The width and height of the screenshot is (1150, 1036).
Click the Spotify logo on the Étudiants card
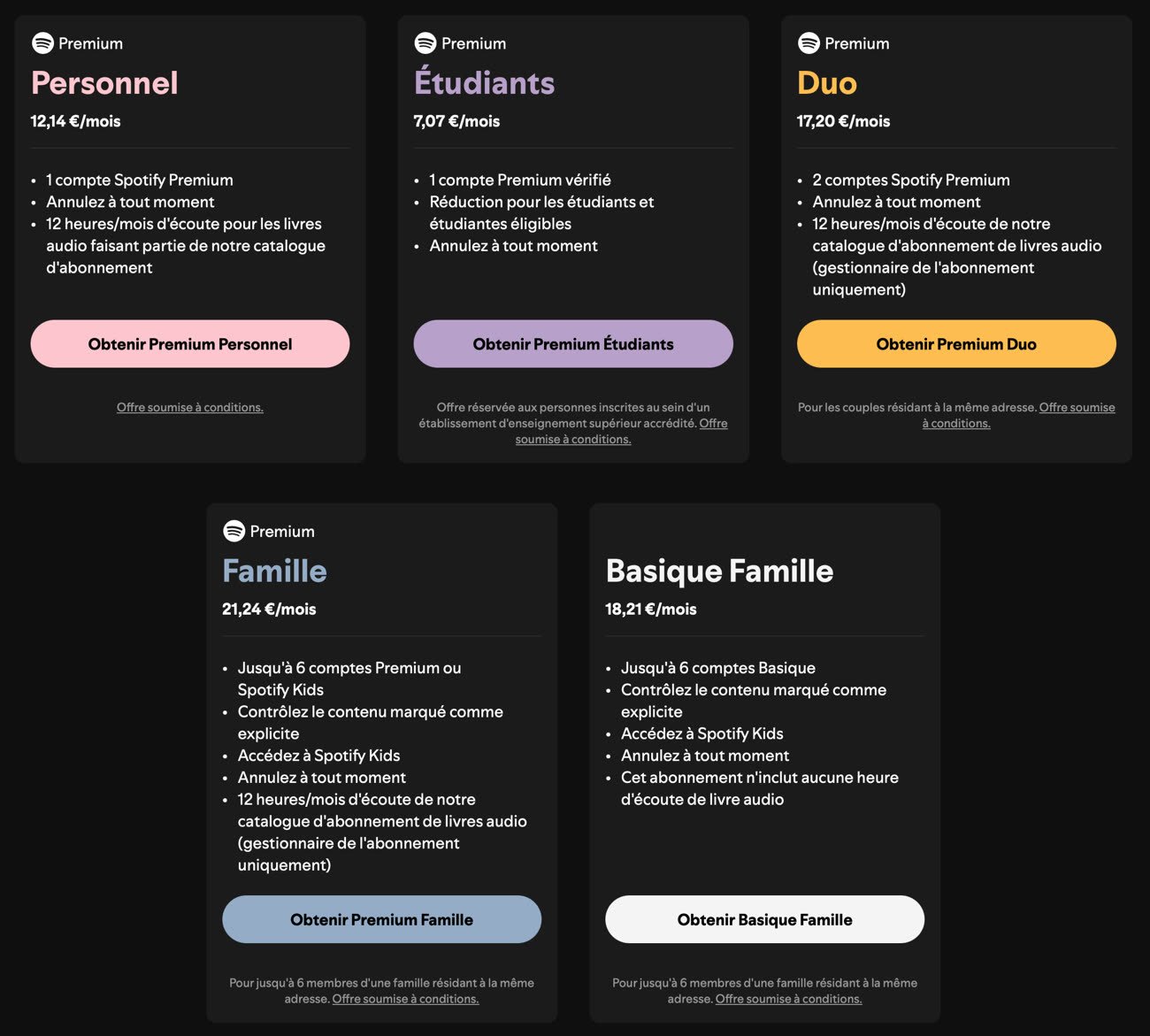tap(425, 42)
